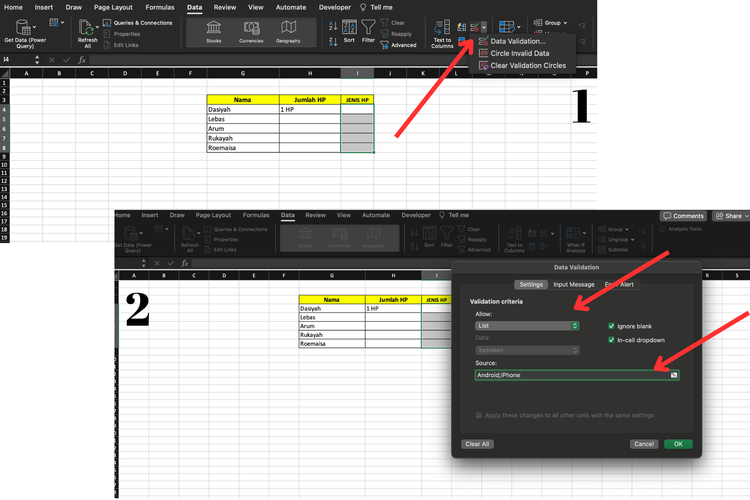The width and height of the screenshot is (750, 500).
Task: Switch to Review tab in upper window
Action: (x=225, y=7)
